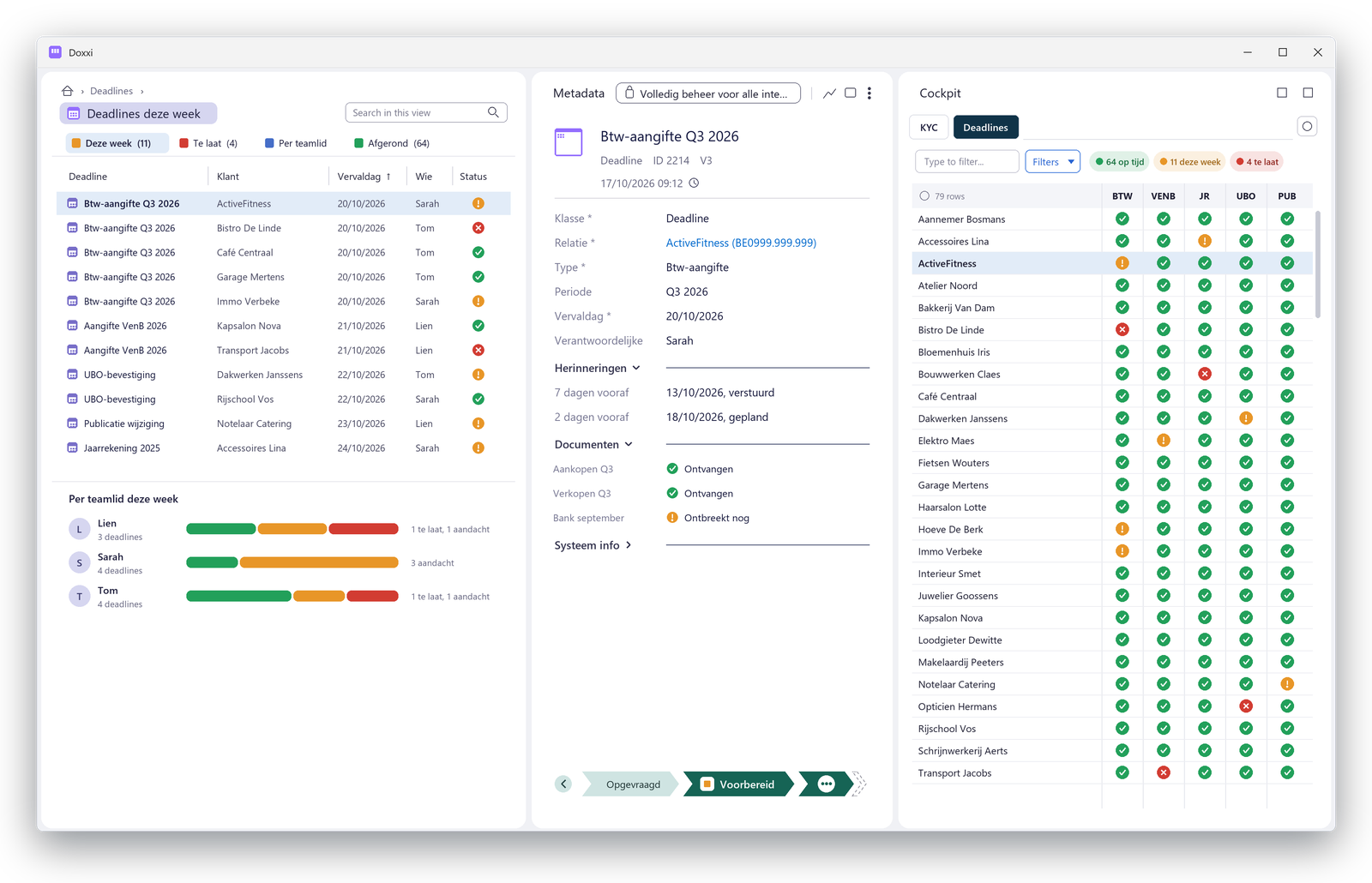Click the back chevron in the workflow bar
The width and height of the screenshot is (1372, 883).
point(563,784)
